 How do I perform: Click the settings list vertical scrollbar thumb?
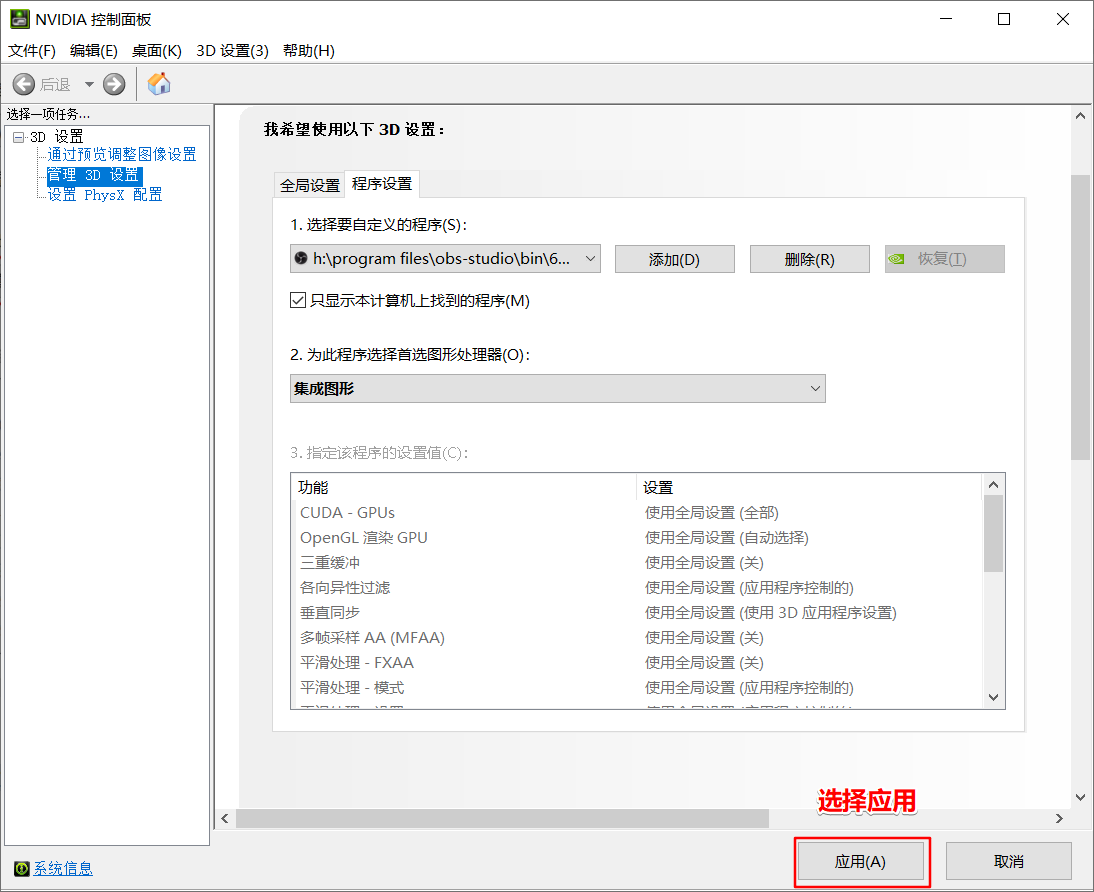994,534
